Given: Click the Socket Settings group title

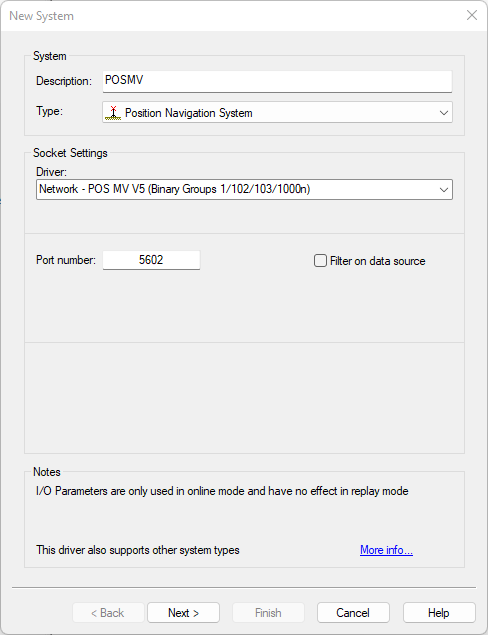Looking at the screenshot, I should pyautogui.click(x=70, y=153).
